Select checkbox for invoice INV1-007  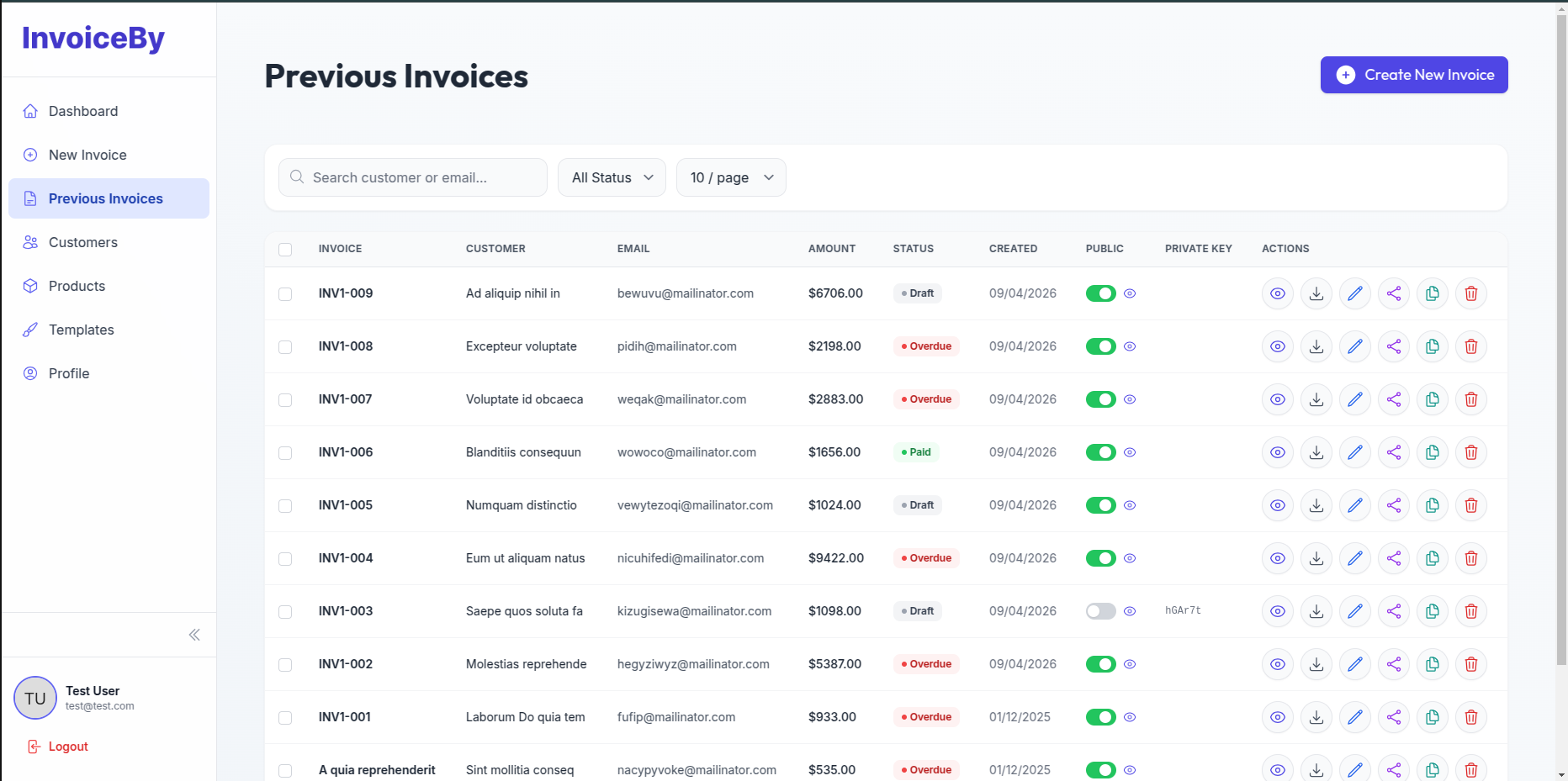point(285,400)
